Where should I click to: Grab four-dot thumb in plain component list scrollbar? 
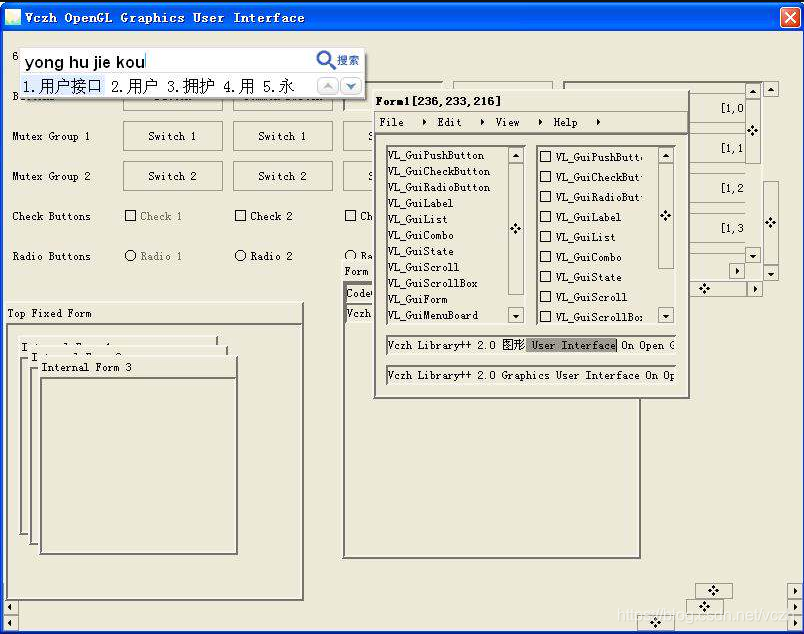coord(515,229)
